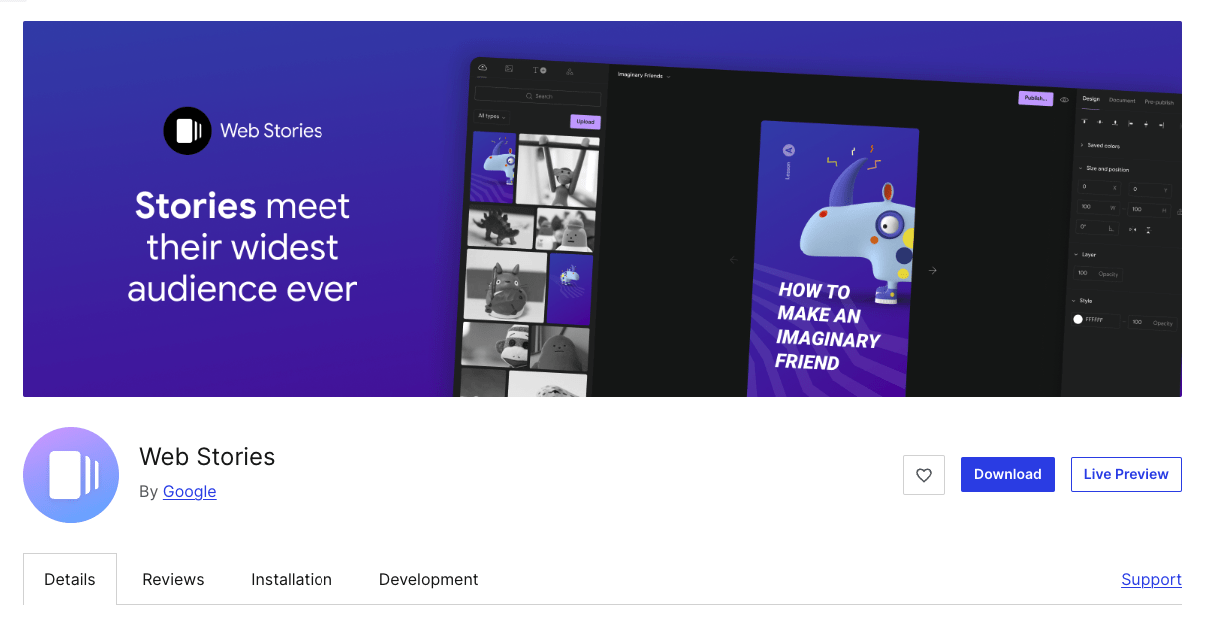This screenshot has width=1220, height=629.
Task: Click the Web Stories plugin icon
Action: coord(71,475)
